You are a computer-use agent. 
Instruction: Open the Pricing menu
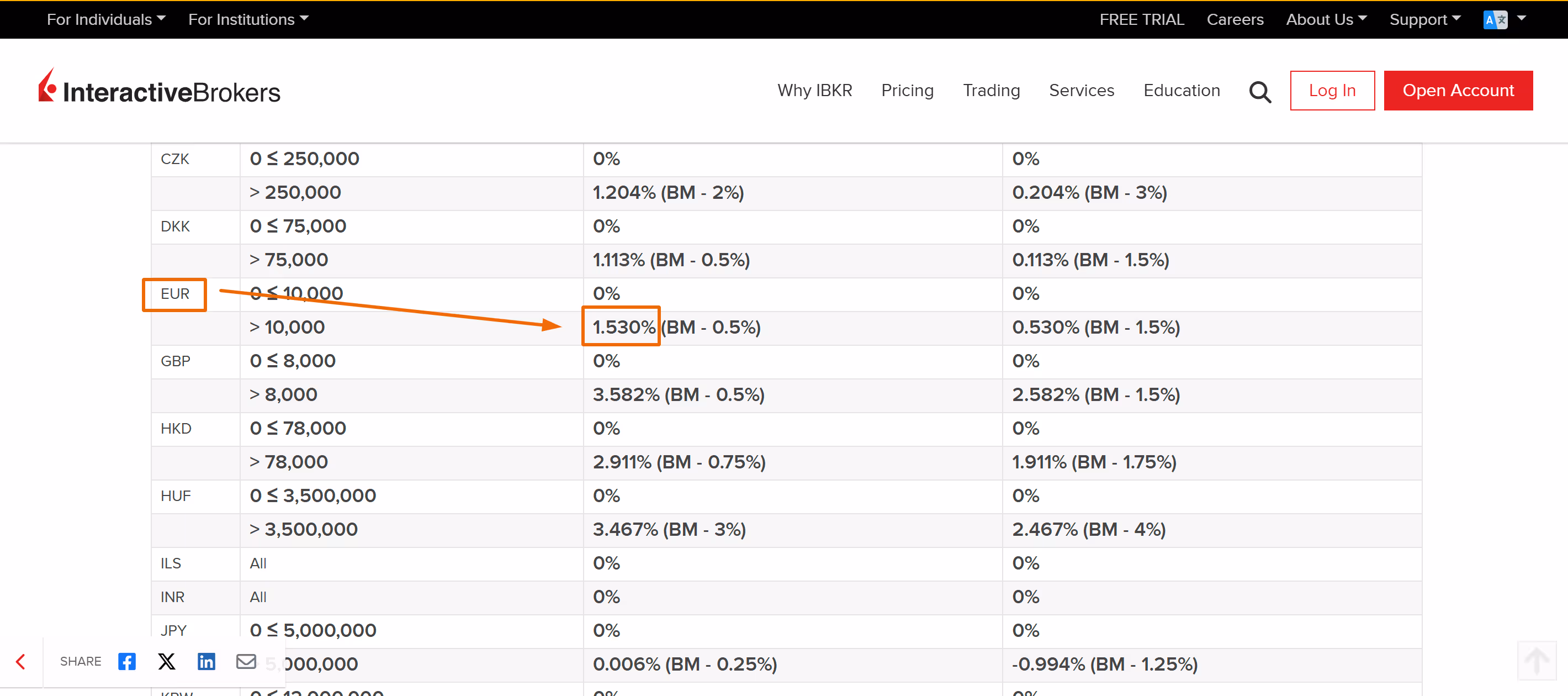pyautogui.click(x=907, y=90)
